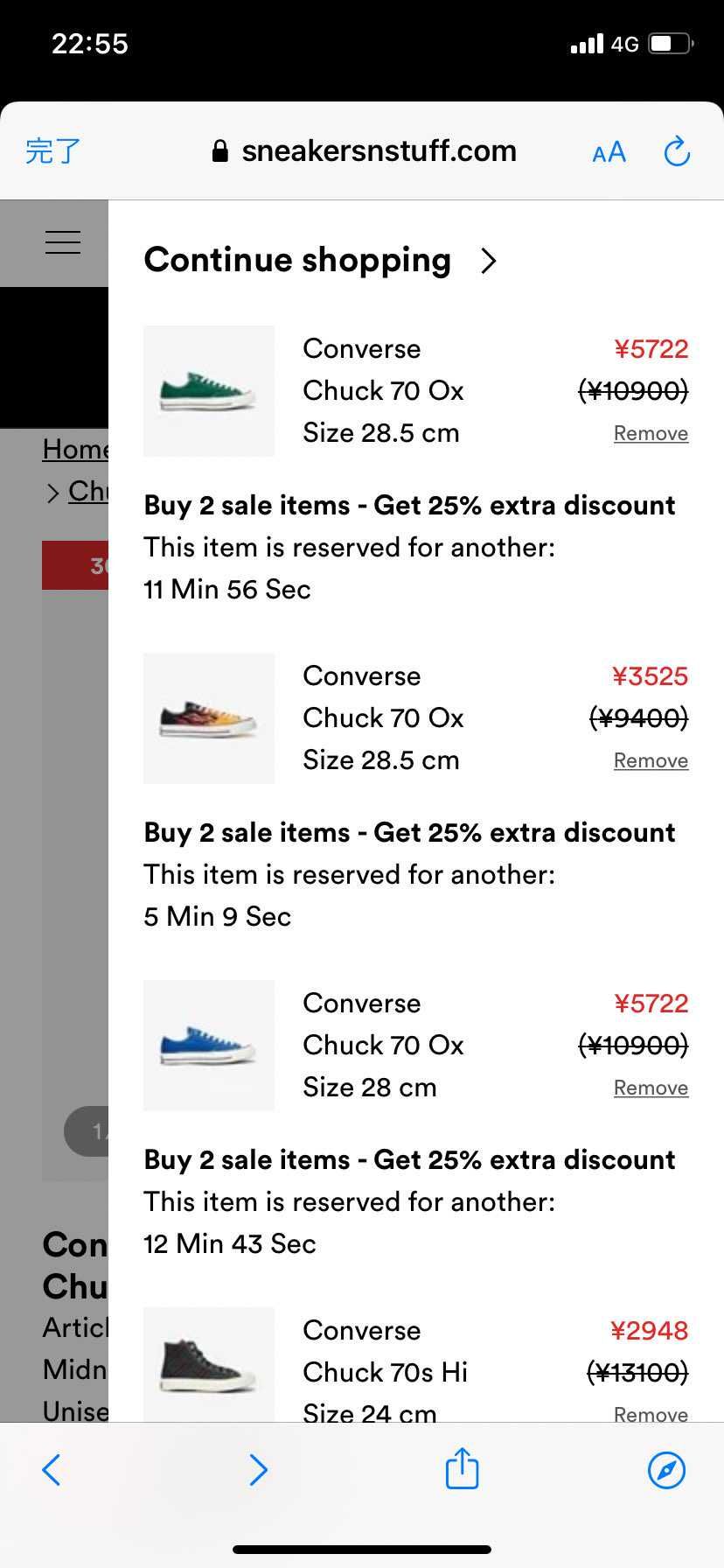Click the chevron next to Continue shopping
This screenshot has width=724, height=1568.
(489, 261)
